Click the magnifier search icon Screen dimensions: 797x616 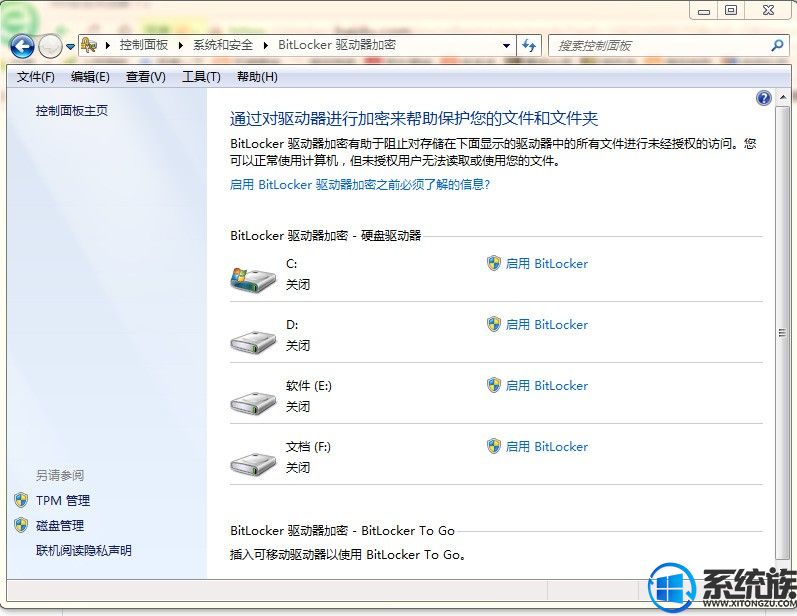point(777,45)
